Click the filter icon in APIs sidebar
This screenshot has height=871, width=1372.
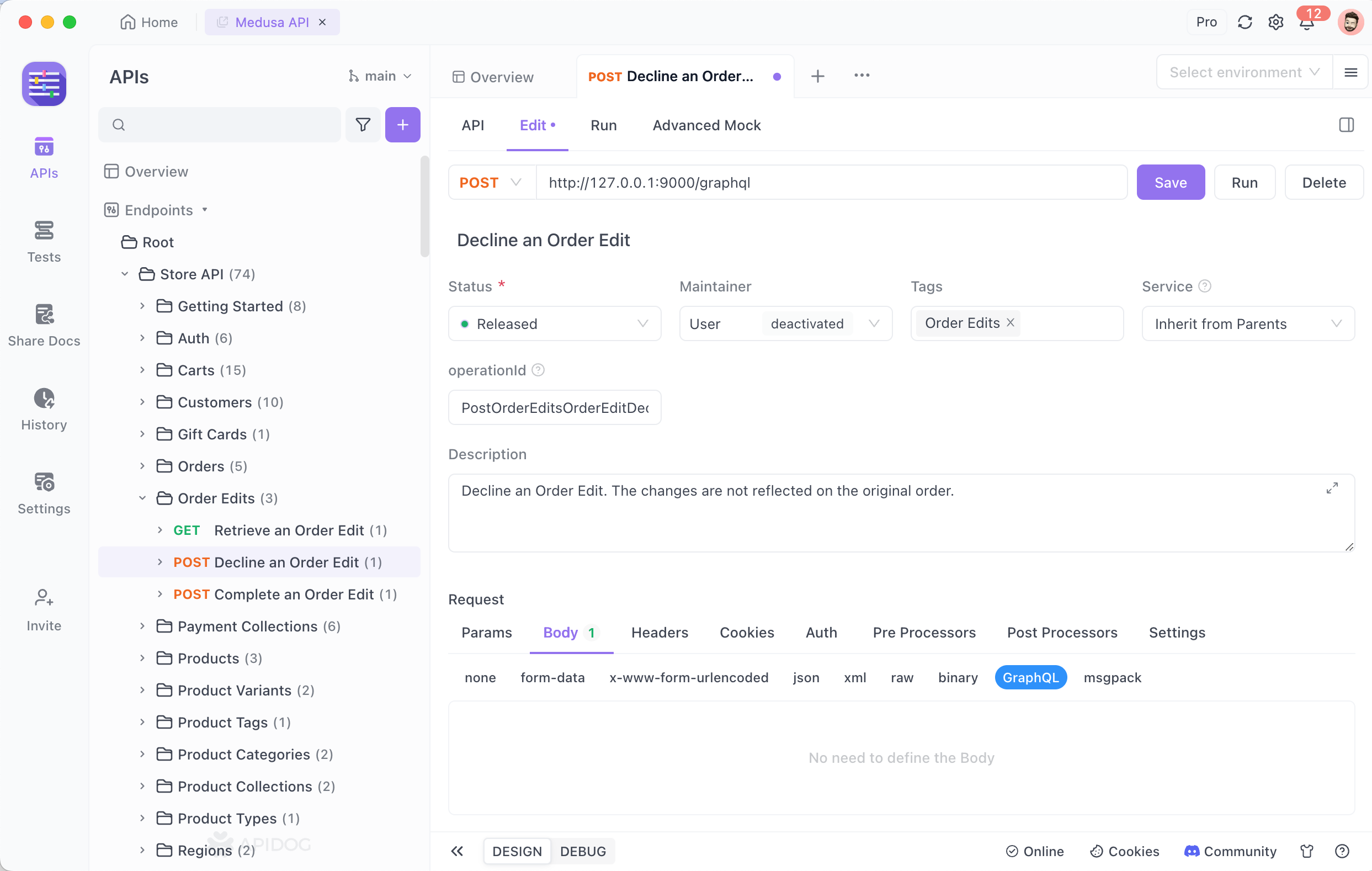pos(363,124)
